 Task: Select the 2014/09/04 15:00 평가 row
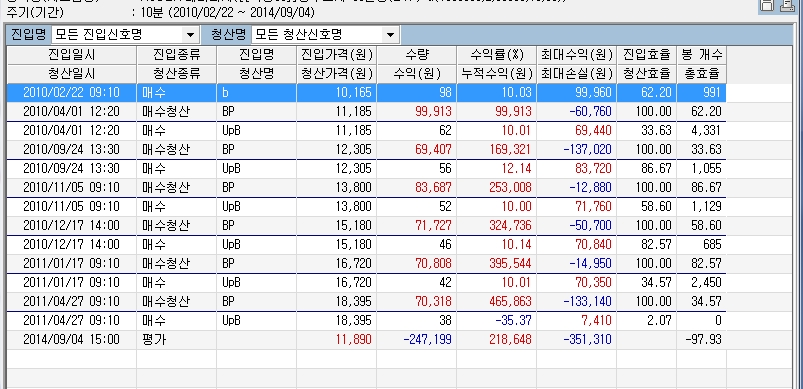[366, 339]
